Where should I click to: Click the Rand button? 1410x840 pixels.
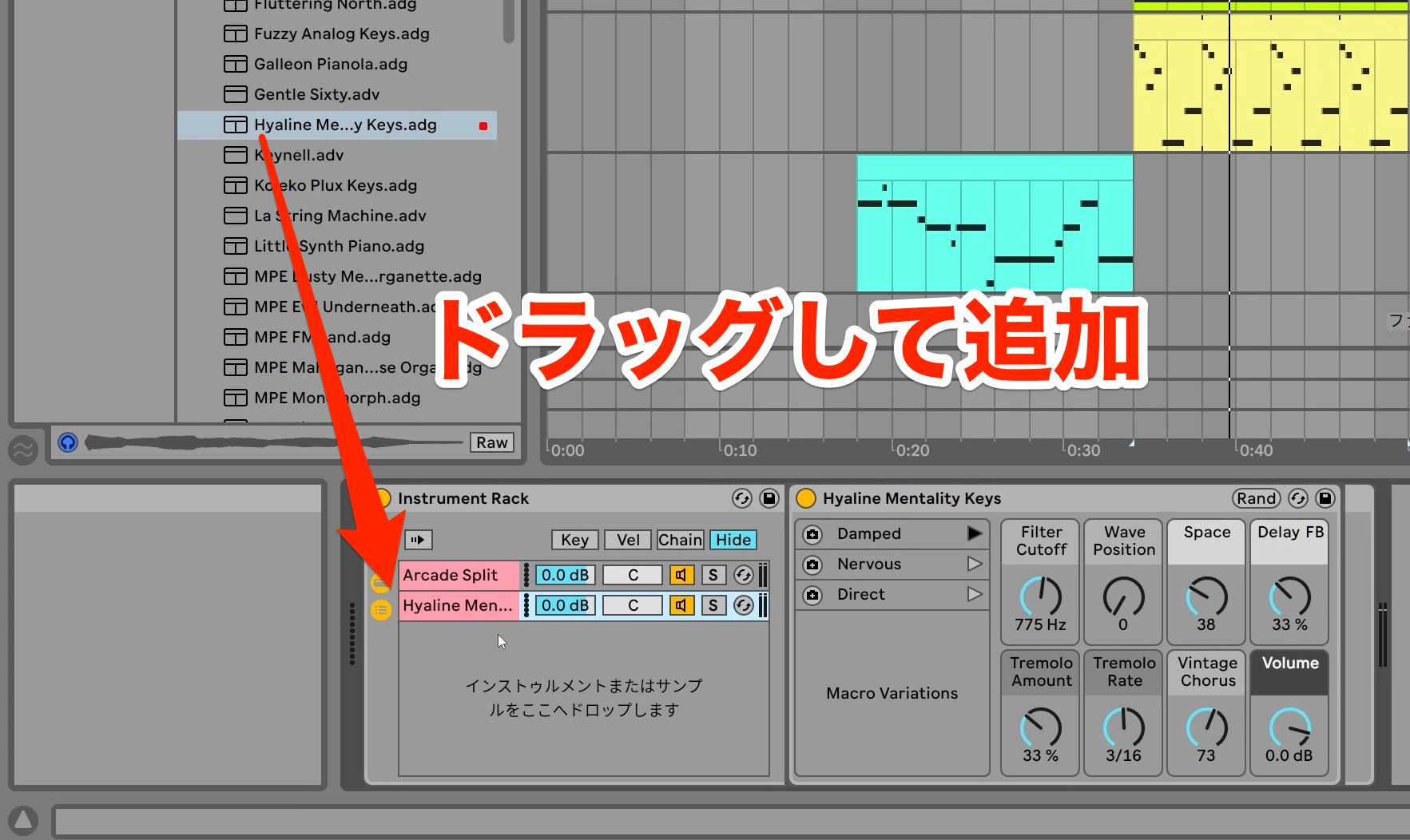[x=1257, y=498]
